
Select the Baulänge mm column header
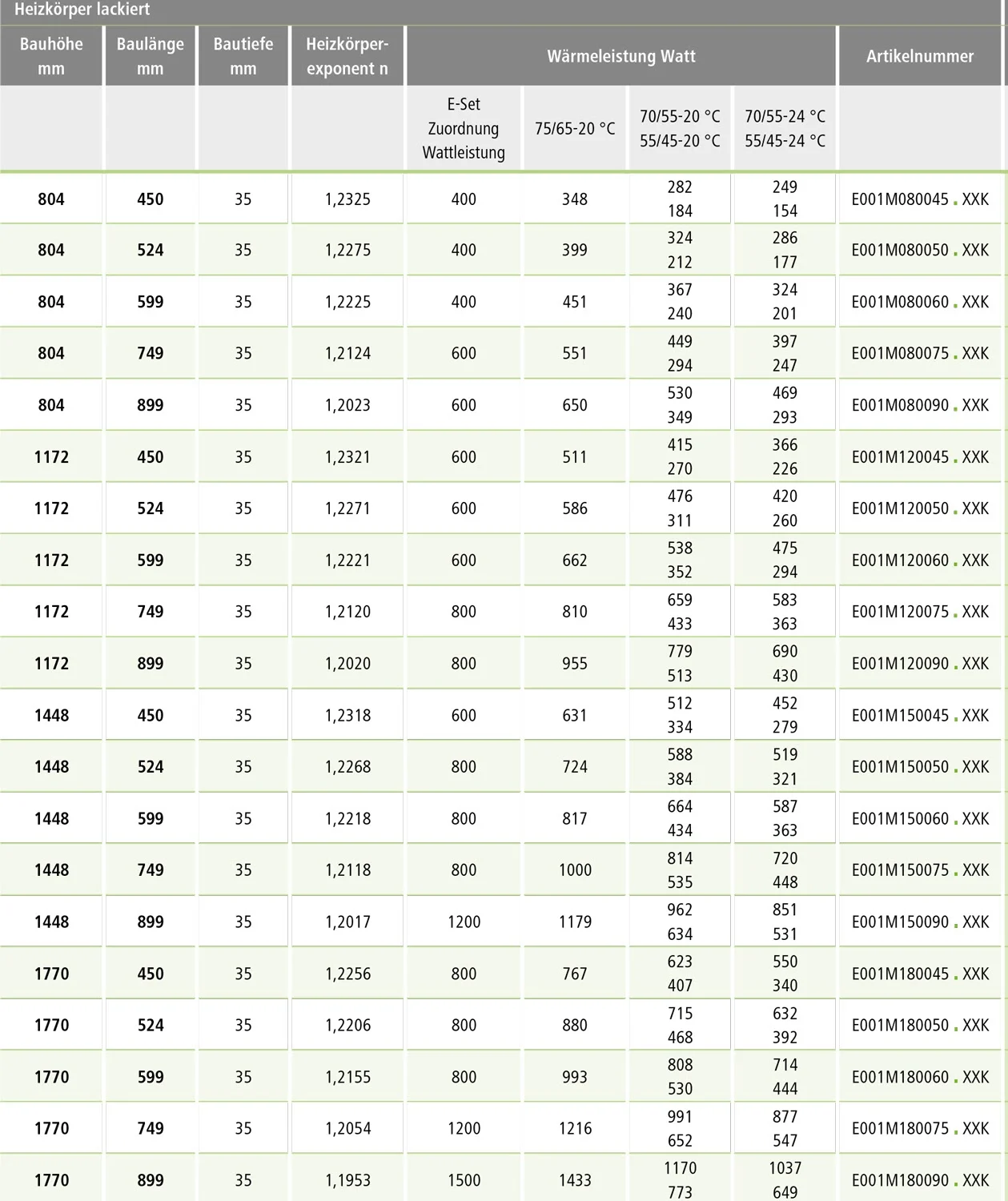(x=150, y=56)
